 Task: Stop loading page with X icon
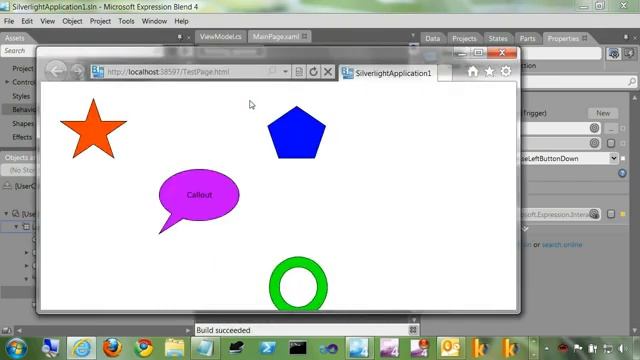click(328, 72)
